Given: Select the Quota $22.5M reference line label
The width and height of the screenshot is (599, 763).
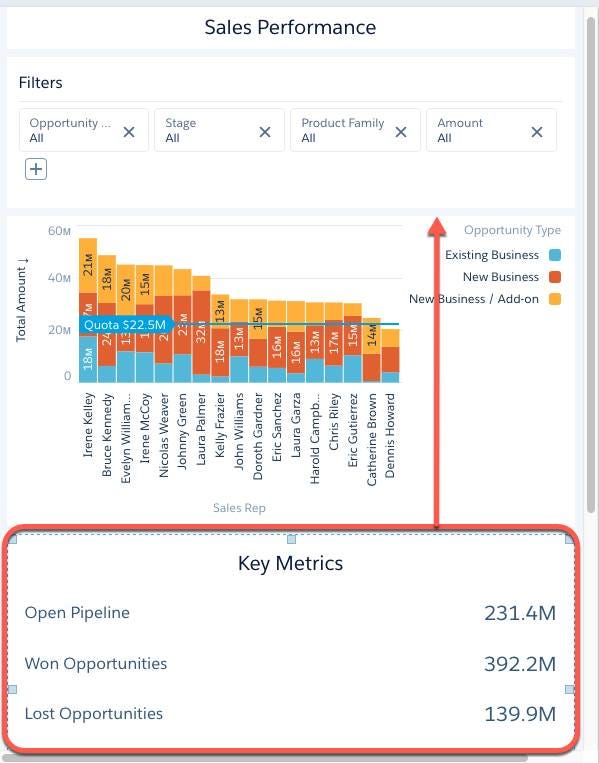Looking at the screenshot, I should click(125, 325).
